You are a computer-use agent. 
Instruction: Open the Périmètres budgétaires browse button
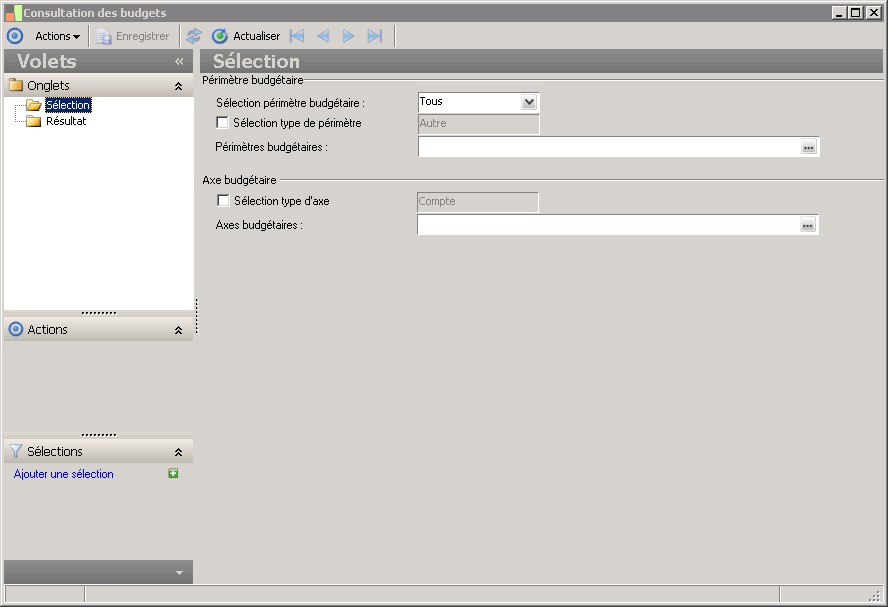click(809, 147)
